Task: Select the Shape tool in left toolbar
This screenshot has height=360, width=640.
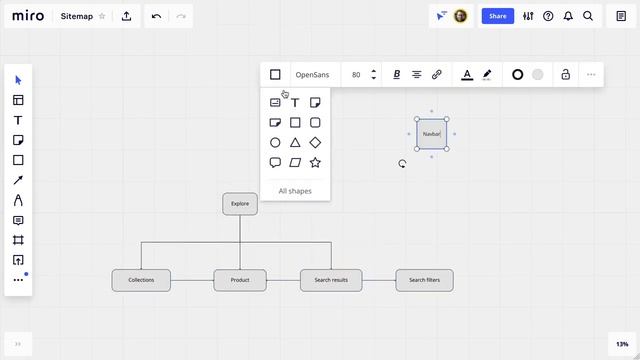Action: pyautogui.click(x=18, y=160)
